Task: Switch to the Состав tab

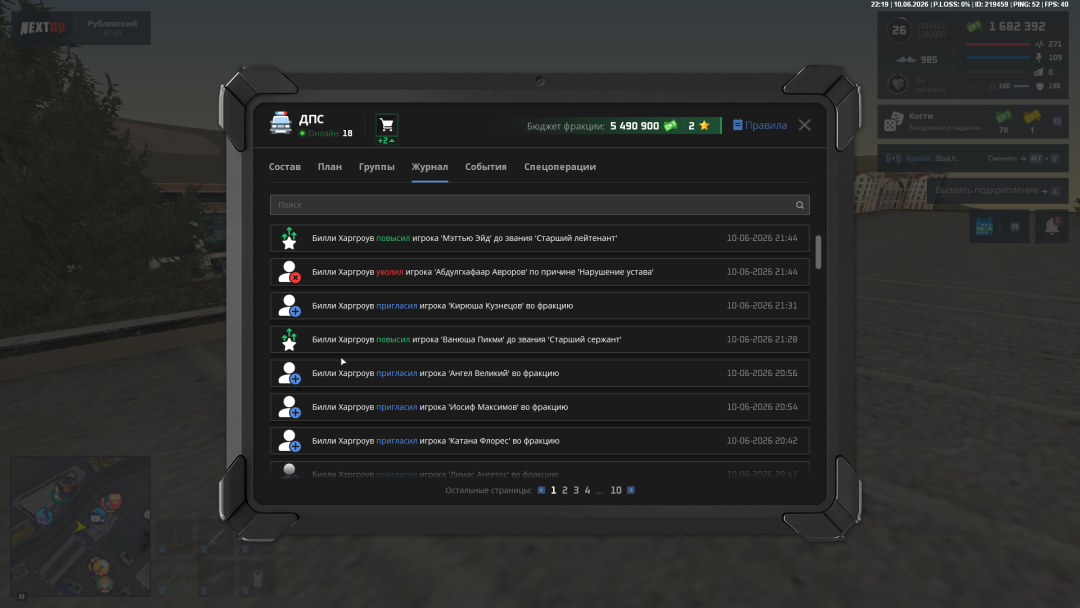Action: 284,167
